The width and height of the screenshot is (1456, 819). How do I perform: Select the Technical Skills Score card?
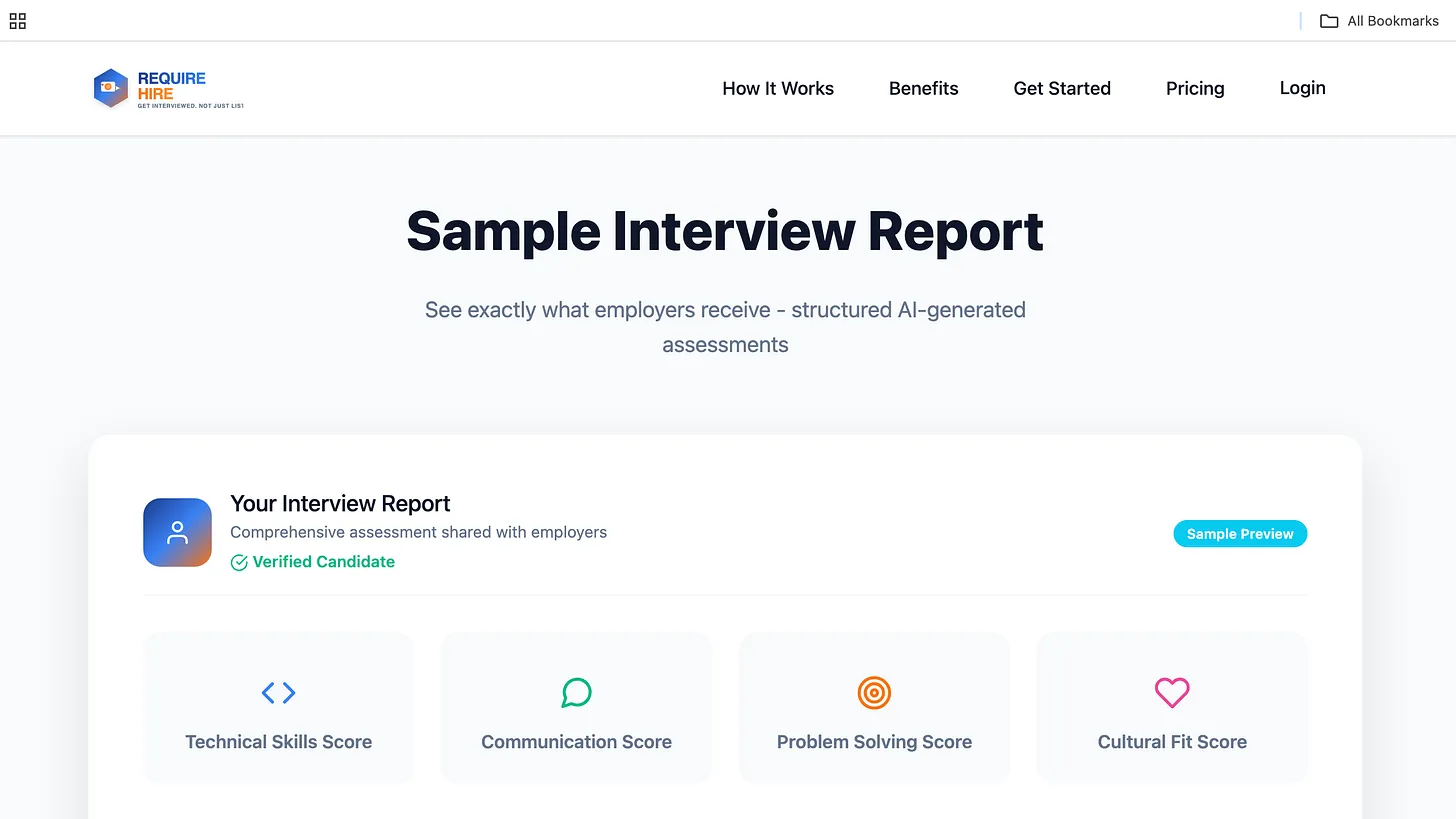(x=278, y=706)
